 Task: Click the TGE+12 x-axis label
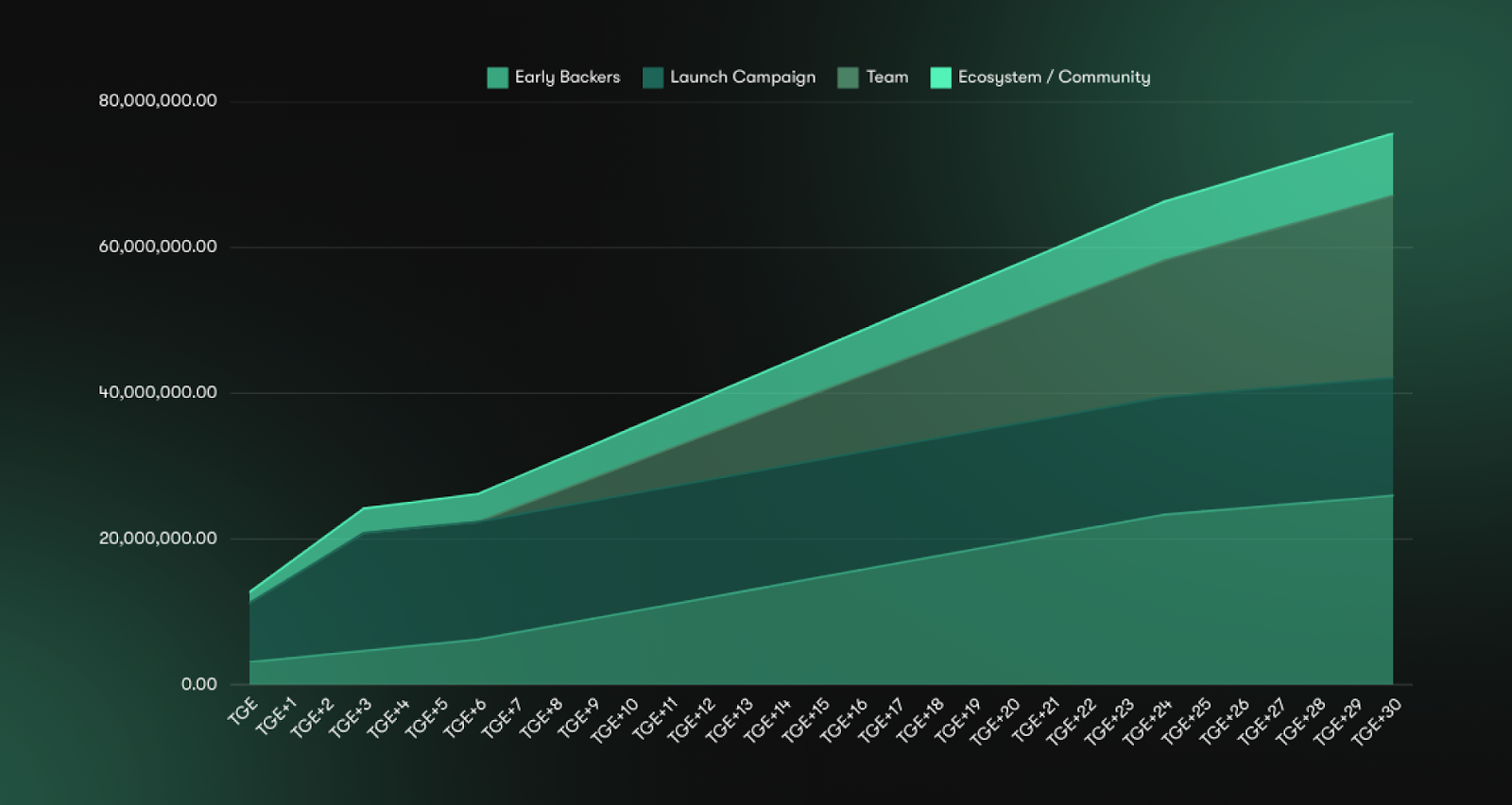pos(692,720)
